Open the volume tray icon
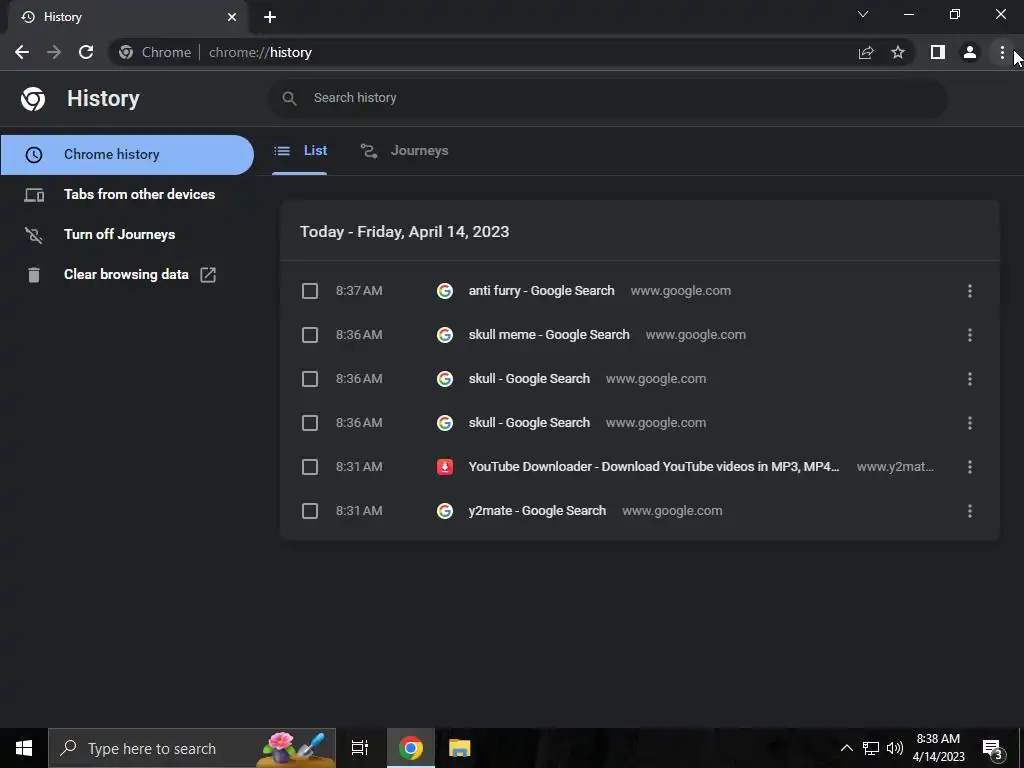Viewport: 1024px width, 768px height. (895, 748)
